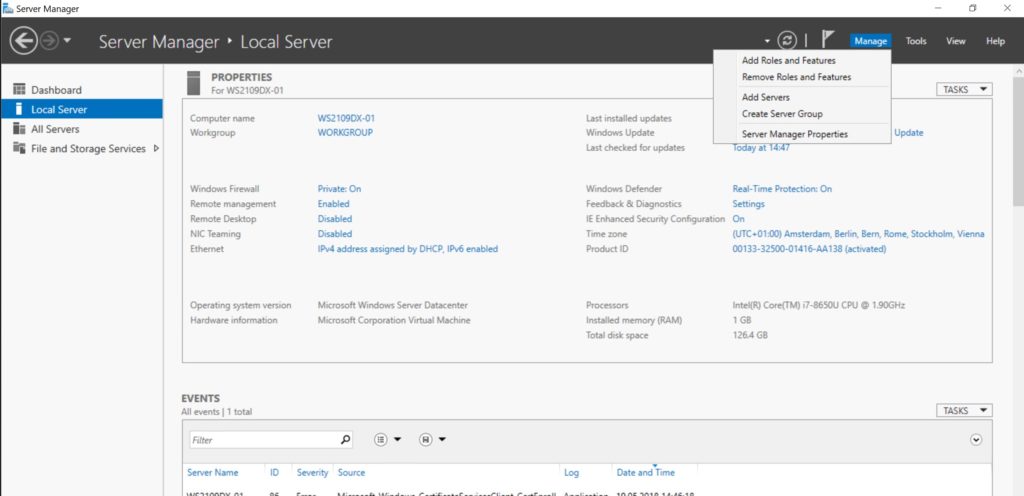The image size is (1024, 496).
Task: Open the save query dropdown
Action: tap(432, 440)
